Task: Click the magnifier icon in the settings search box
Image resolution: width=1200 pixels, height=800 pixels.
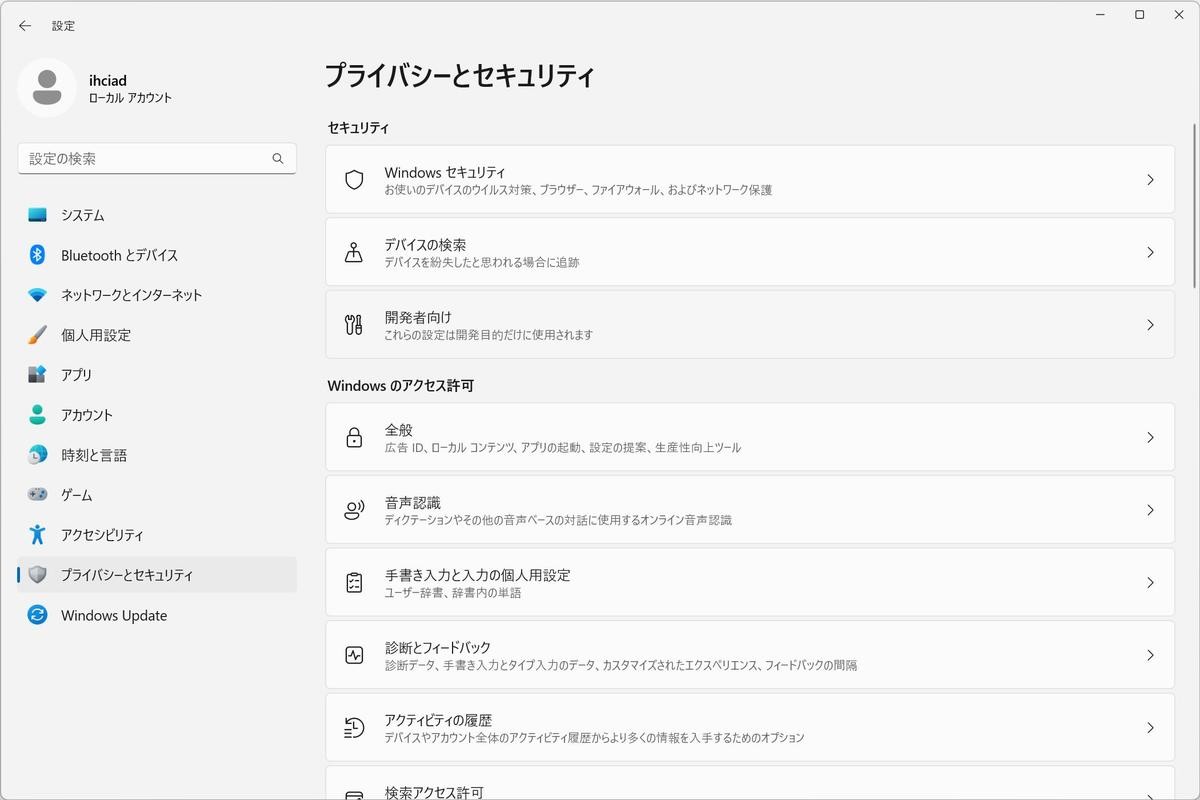Action: pos(278,159)
